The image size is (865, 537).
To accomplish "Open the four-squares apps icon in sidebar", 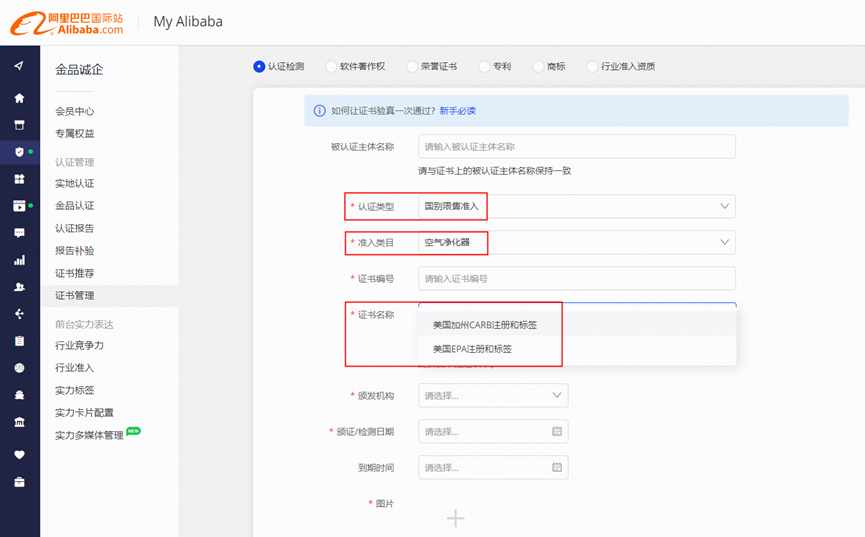I will coord(19,179).
